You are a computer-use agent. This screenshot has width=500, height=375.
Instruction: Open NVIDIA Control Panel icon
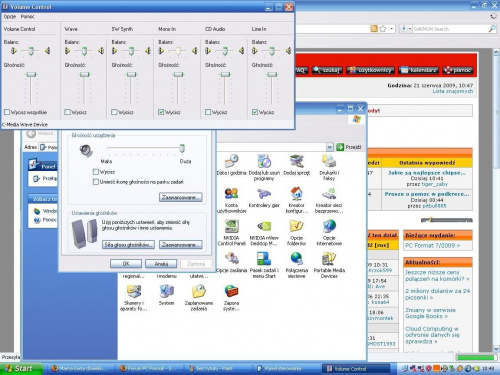[231, 226]
